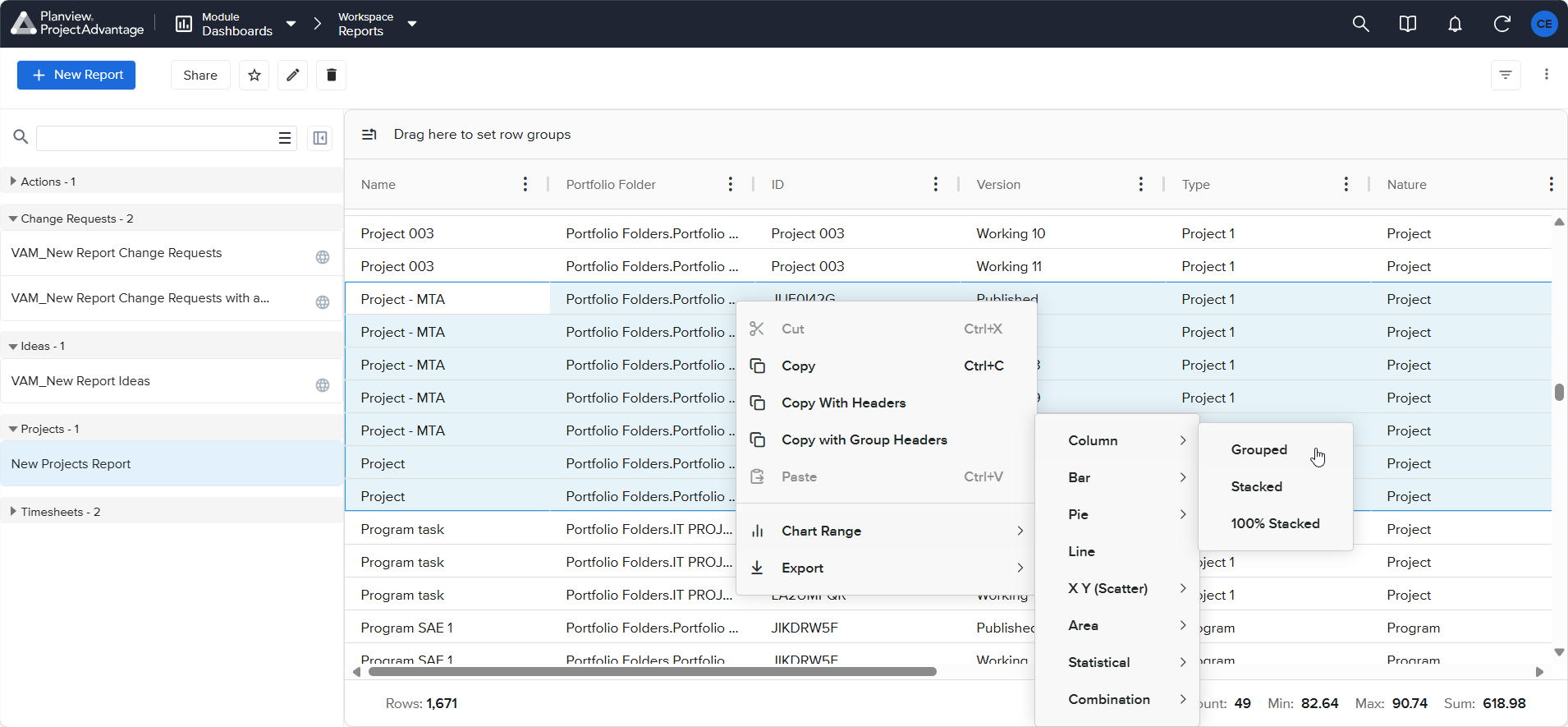
Task: Click the refresh icon in header
Action: [1502, 24]
